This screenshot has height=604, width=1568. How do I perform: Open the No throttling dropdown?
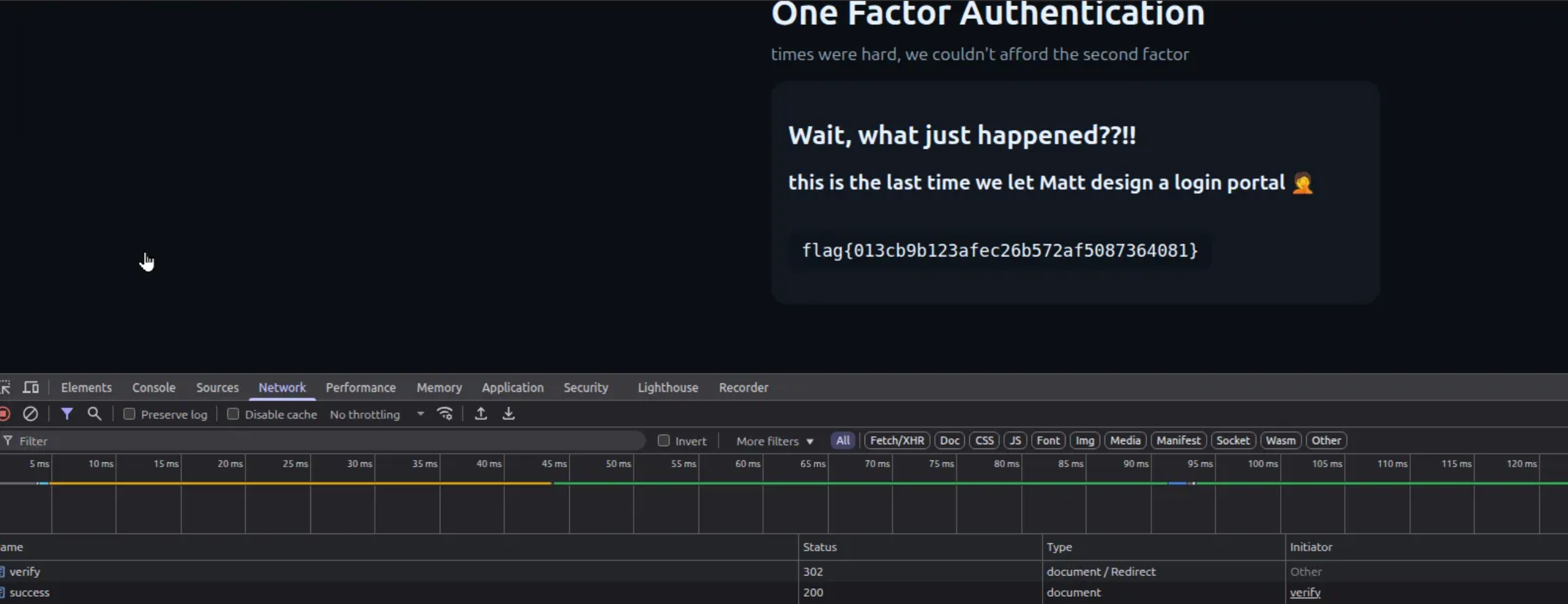[376, 414]
